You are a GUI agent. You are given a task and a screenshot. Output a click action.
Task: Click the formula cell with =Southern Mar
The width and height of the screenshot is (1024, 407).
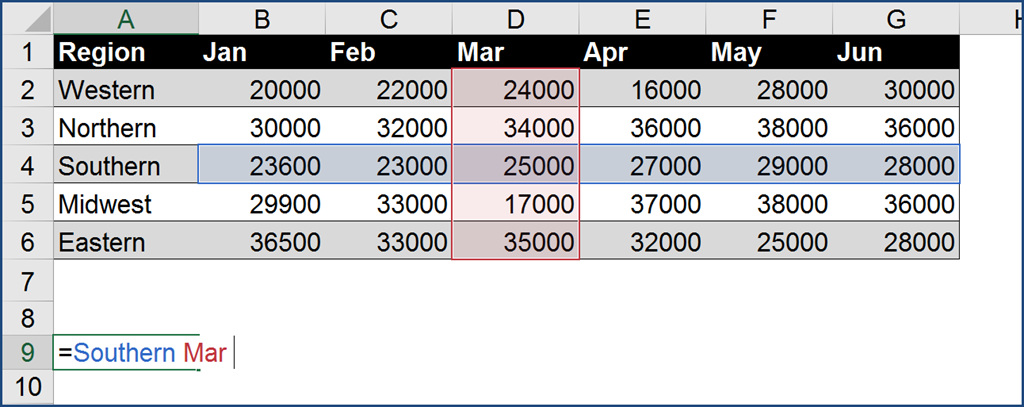(126, 352)
